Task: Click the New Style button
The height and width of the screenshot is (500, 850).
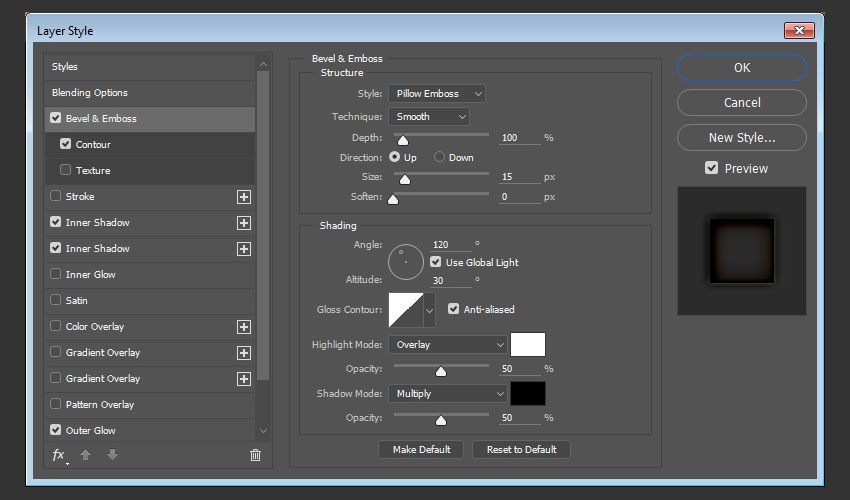Action: click(741, 138)
